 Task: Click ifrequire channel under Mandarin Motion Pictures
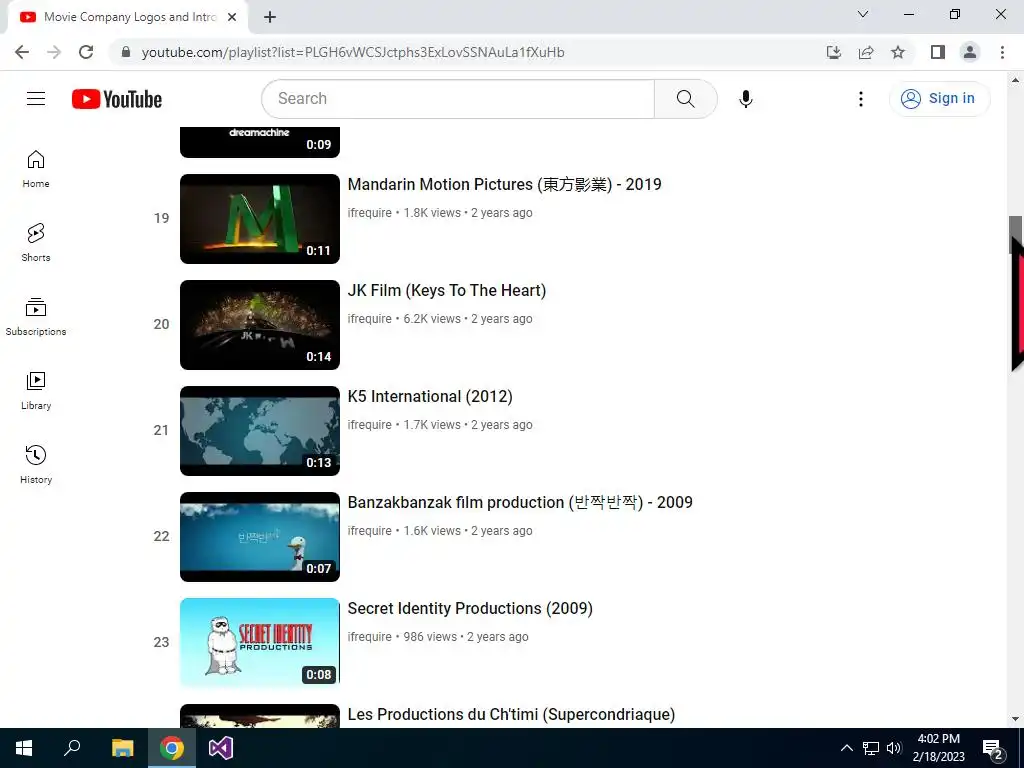tap(370, 213)
